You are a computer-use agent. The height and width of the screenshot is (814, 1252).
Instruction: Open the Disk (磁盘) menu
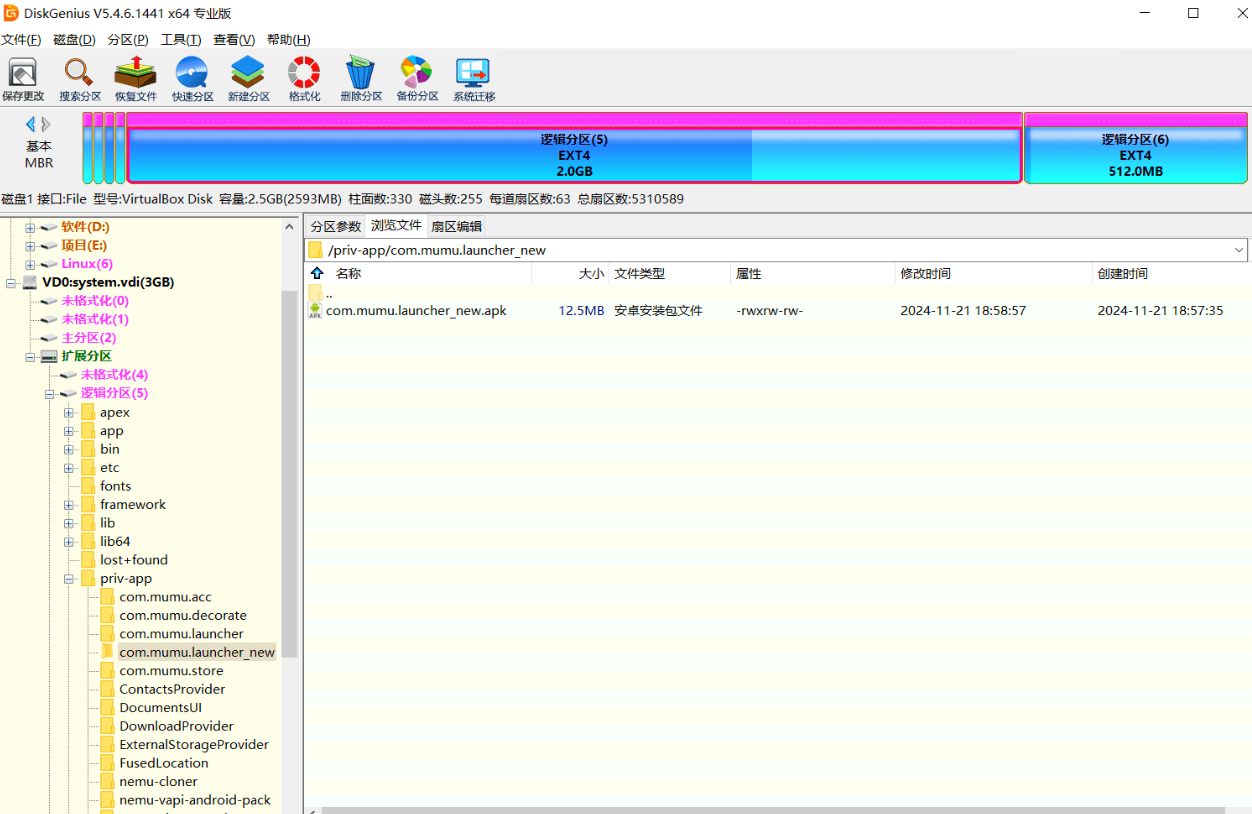pyautogui.click(x=74, y=40)
